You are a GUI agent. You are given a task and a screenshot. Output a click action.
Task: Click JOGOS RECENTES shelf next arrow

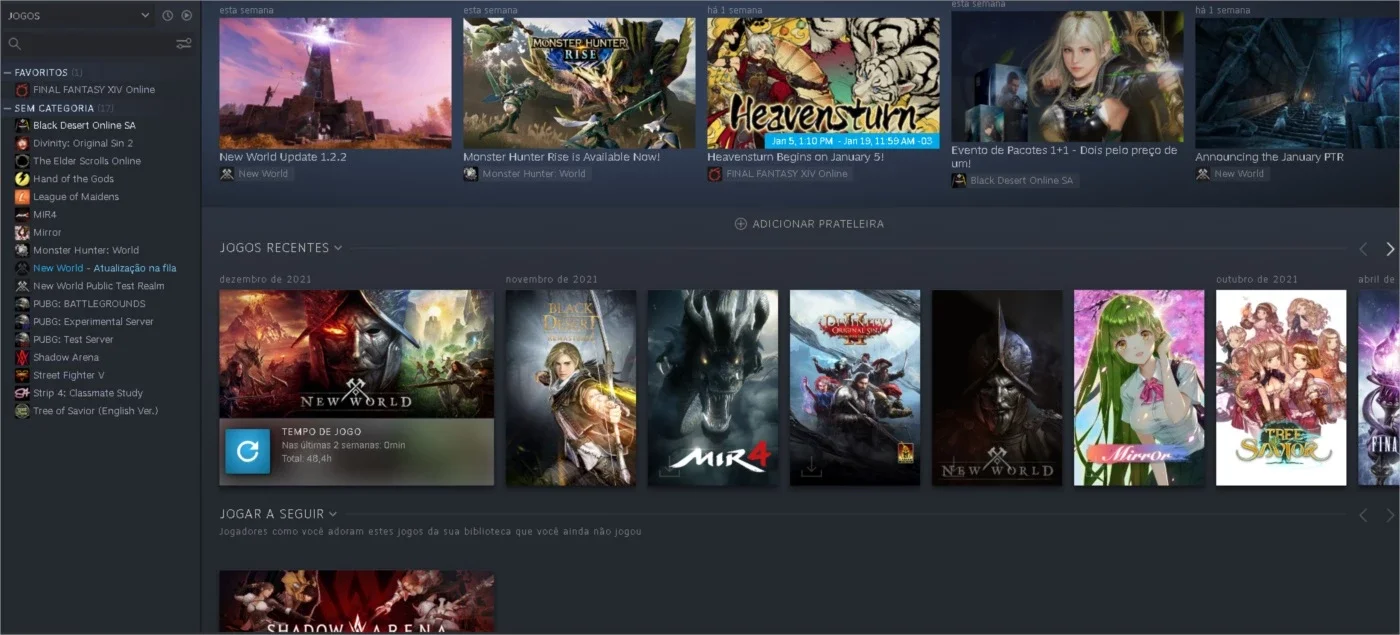[1390, 249]
